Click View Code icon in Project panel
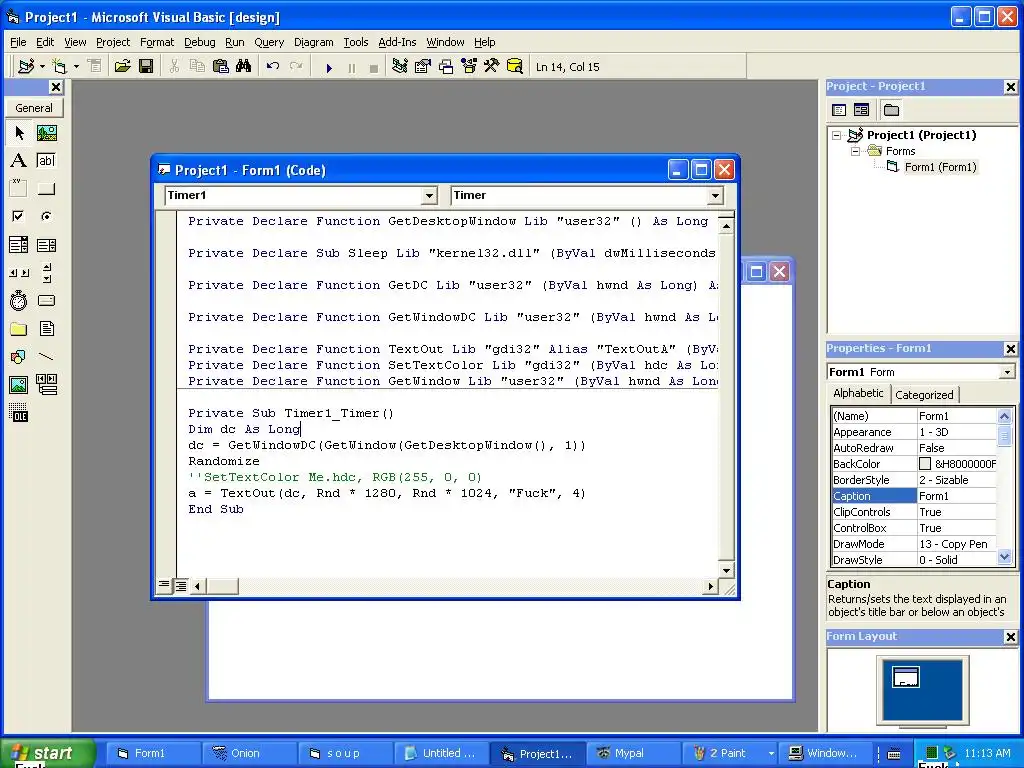1024x768 pixels. coord(839,110)
